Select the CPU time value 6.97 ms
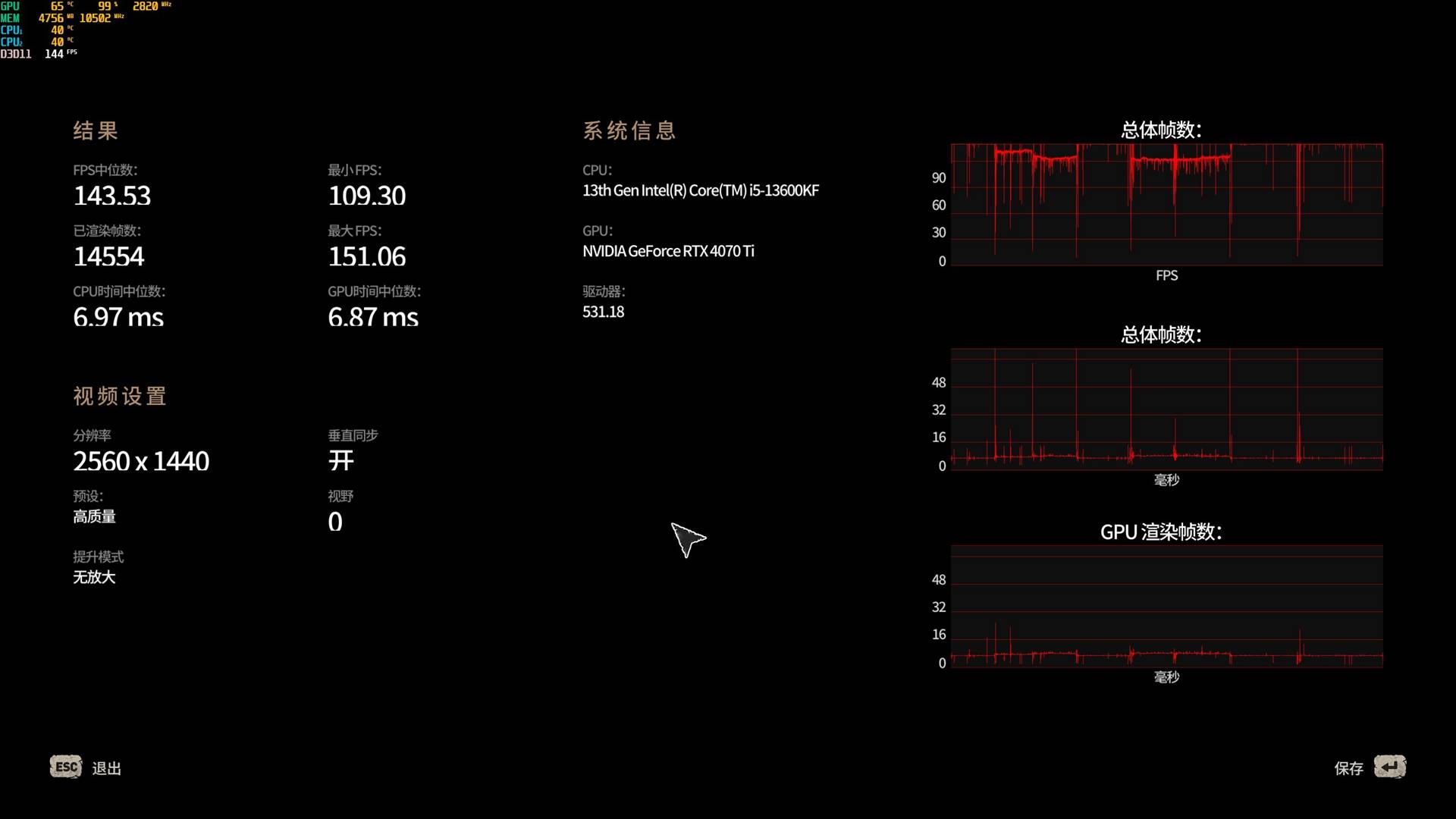This screenshot has height=819, width=1456. point(118,317)
